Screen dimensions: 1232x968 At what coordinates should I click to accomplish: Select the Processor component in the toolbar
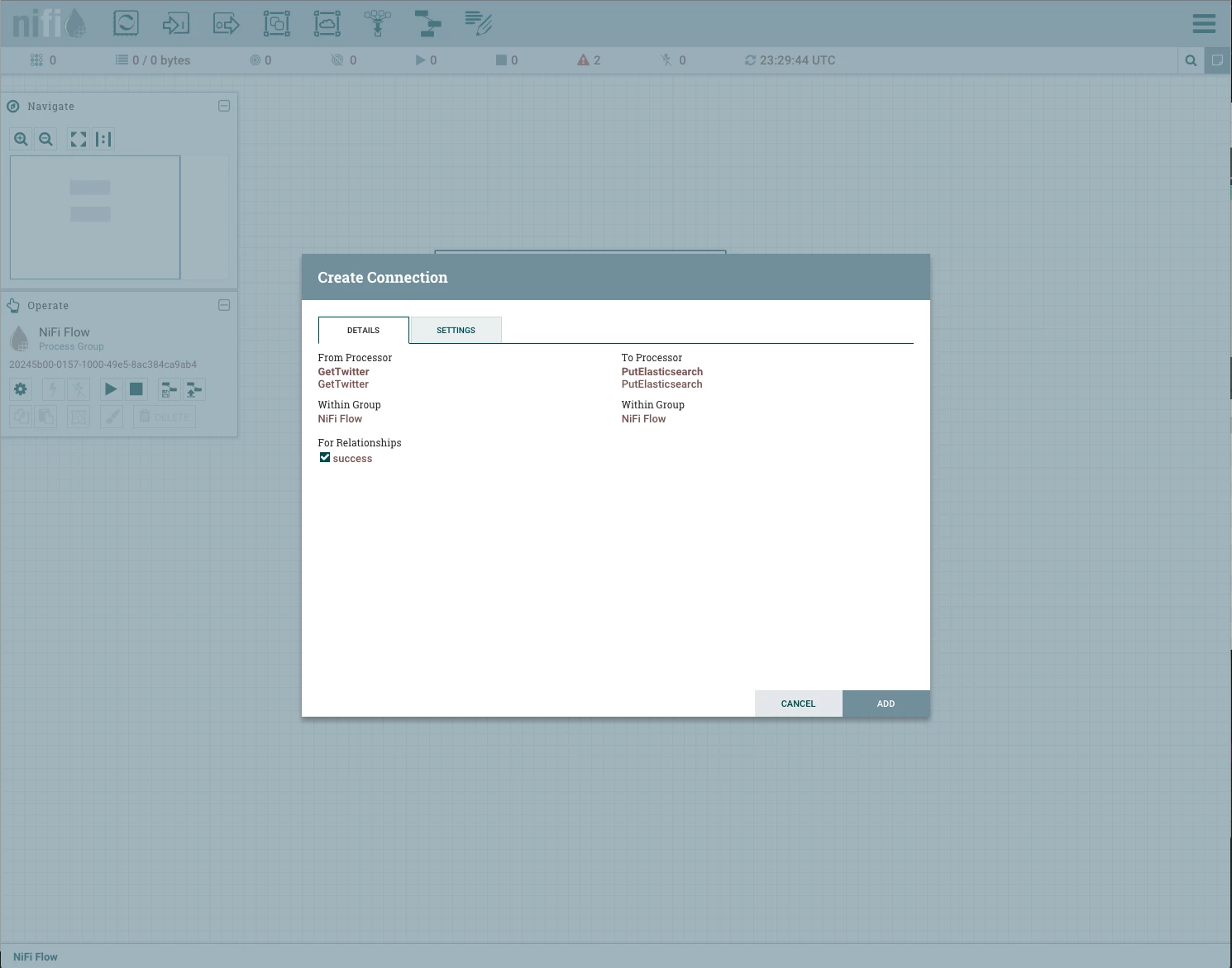[x=126, y=23]
